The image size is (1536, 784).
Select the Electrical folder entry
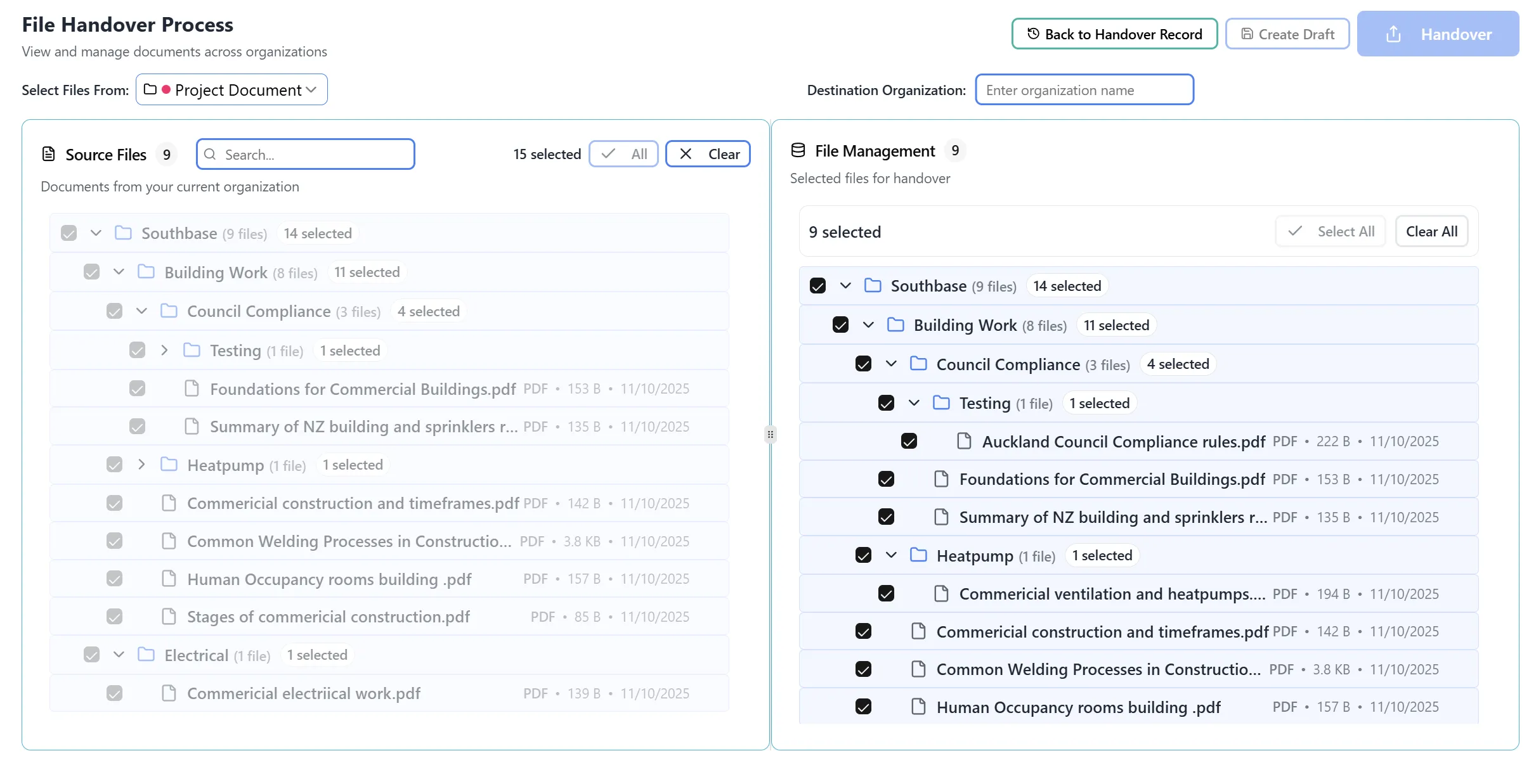[x=197, y=655]
